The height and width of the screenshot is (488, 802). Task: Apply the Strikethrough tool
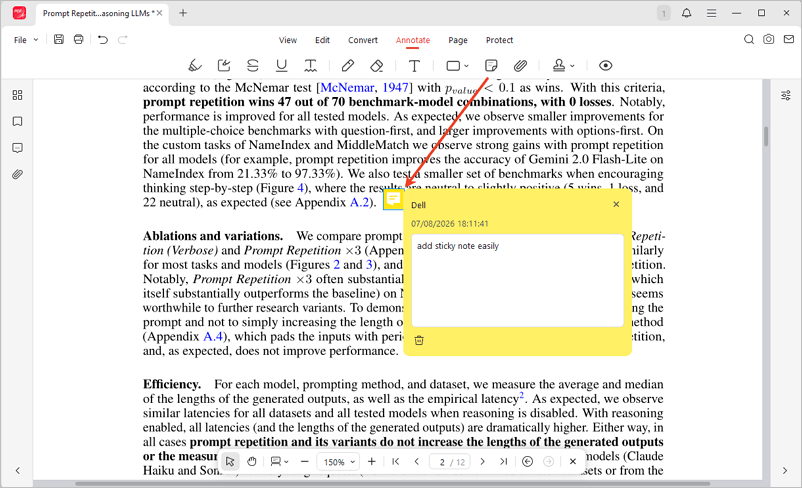253,65
